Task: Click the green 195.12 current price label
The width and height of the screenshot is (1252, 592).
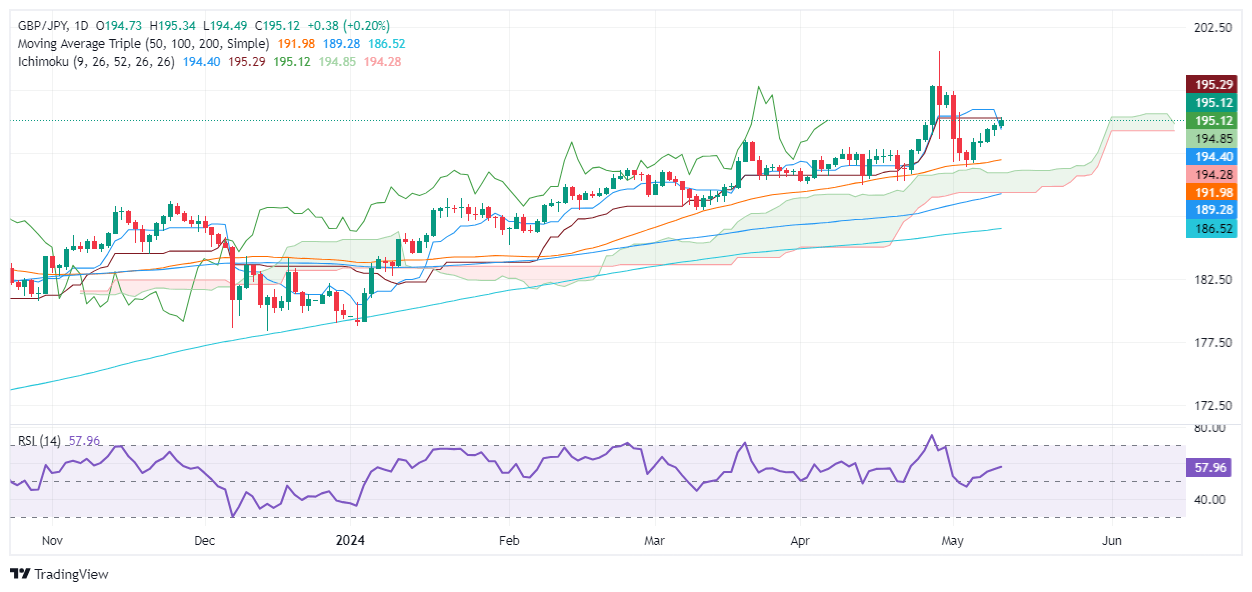Action: [1214, 102]
